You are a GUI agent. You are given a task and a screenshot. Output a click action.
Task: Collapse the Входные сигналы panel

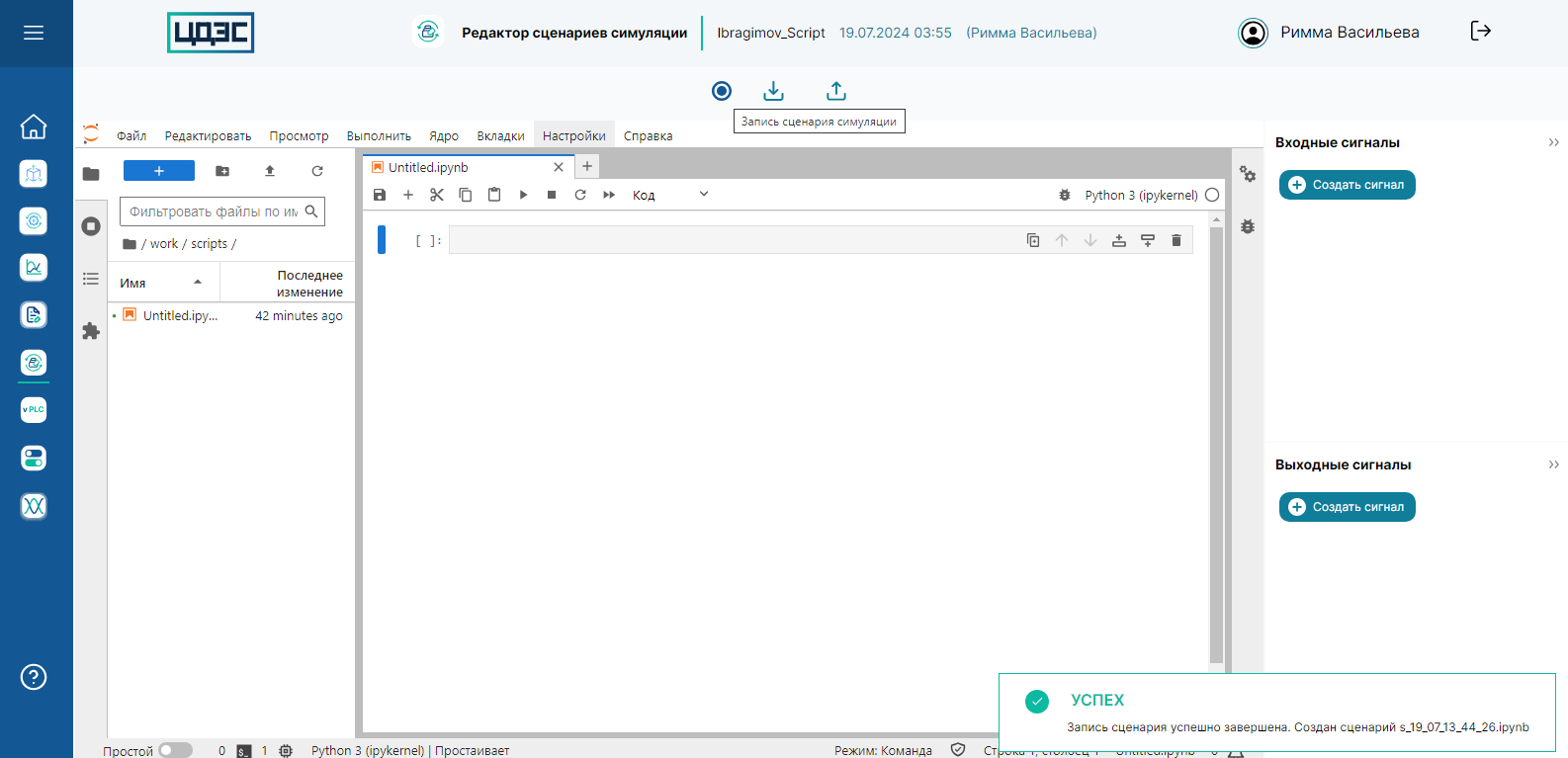tap(1553, 142)
